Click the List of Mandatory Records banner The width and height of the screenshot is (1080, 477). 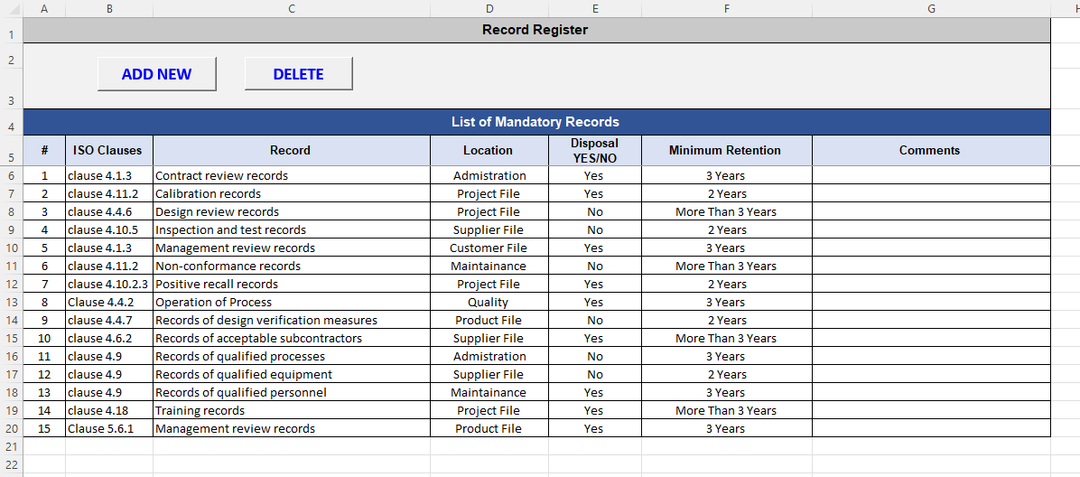(535, 122)
